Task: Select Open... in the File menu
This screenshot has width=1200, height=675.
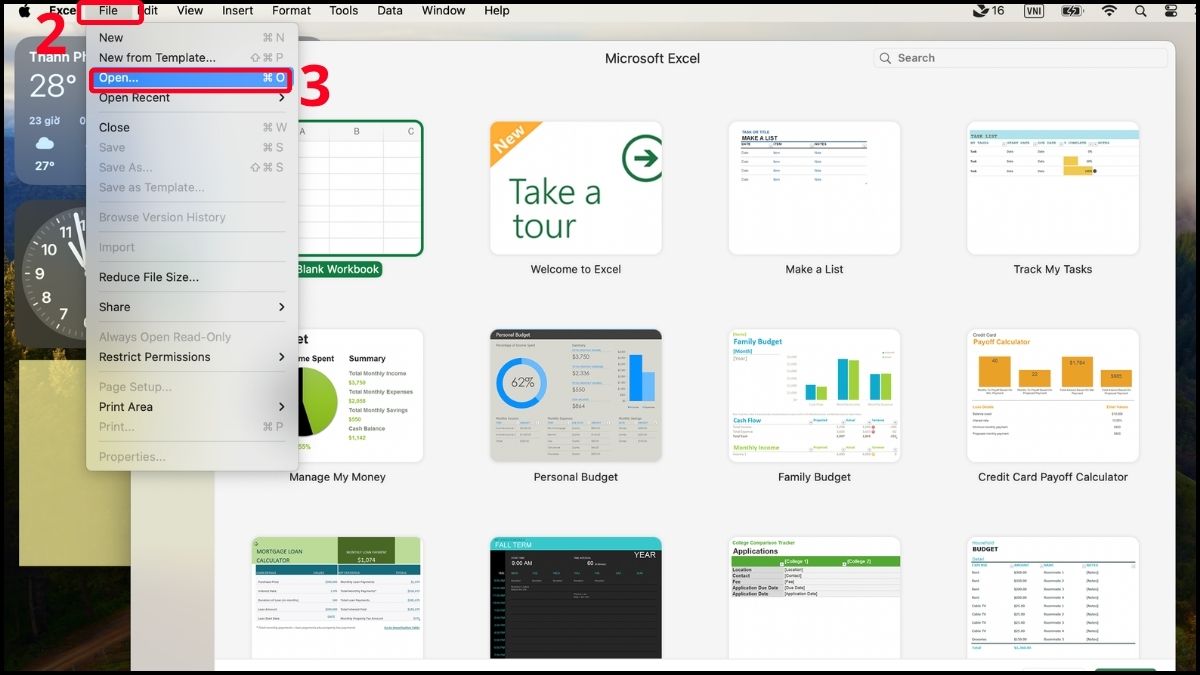Action: [192, 78]
